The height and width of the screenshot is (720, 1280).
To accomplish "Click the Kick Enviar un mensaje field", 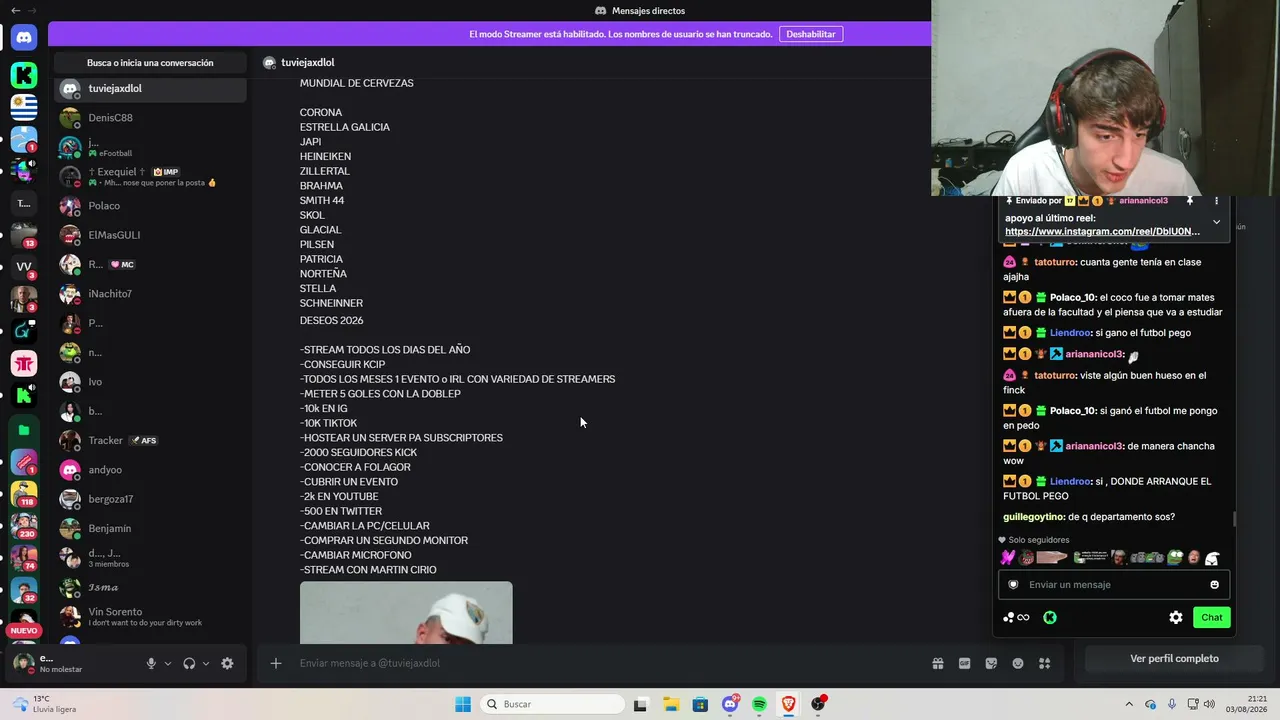I will click(x=1112, y=585).
